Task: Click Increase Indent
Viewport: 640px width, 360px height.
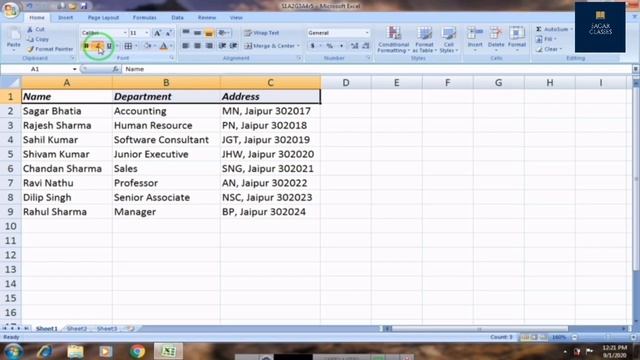Action: (x=233, y=46)
